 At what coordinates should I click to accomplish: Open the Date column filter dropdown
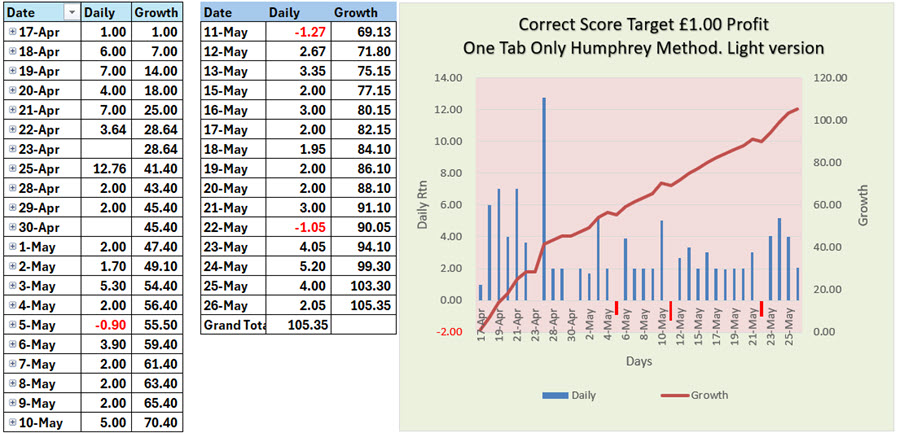[70, 13]
